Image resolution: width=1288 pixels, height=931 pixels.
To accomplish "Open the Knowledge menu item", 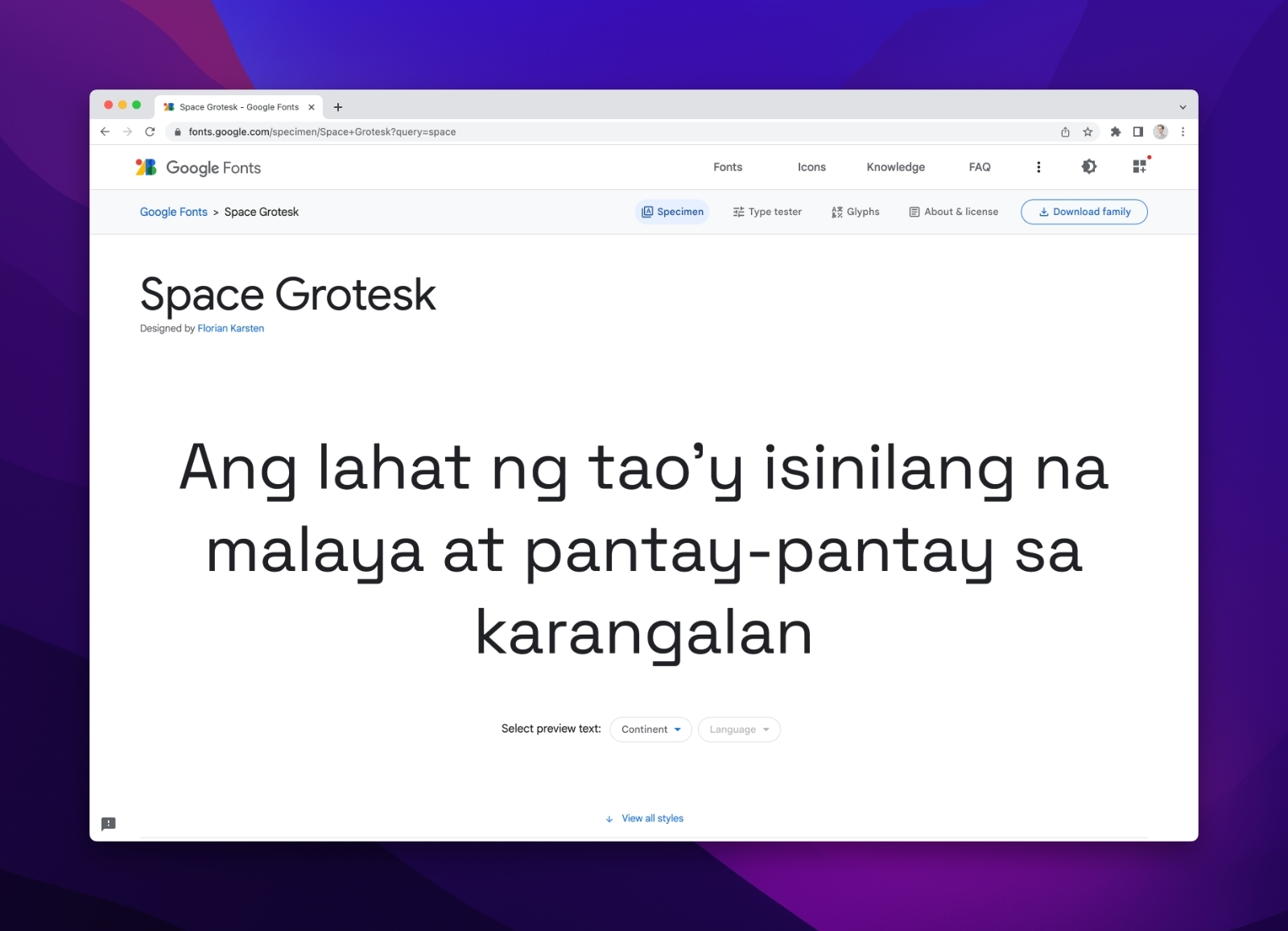I will click(896, 167).
